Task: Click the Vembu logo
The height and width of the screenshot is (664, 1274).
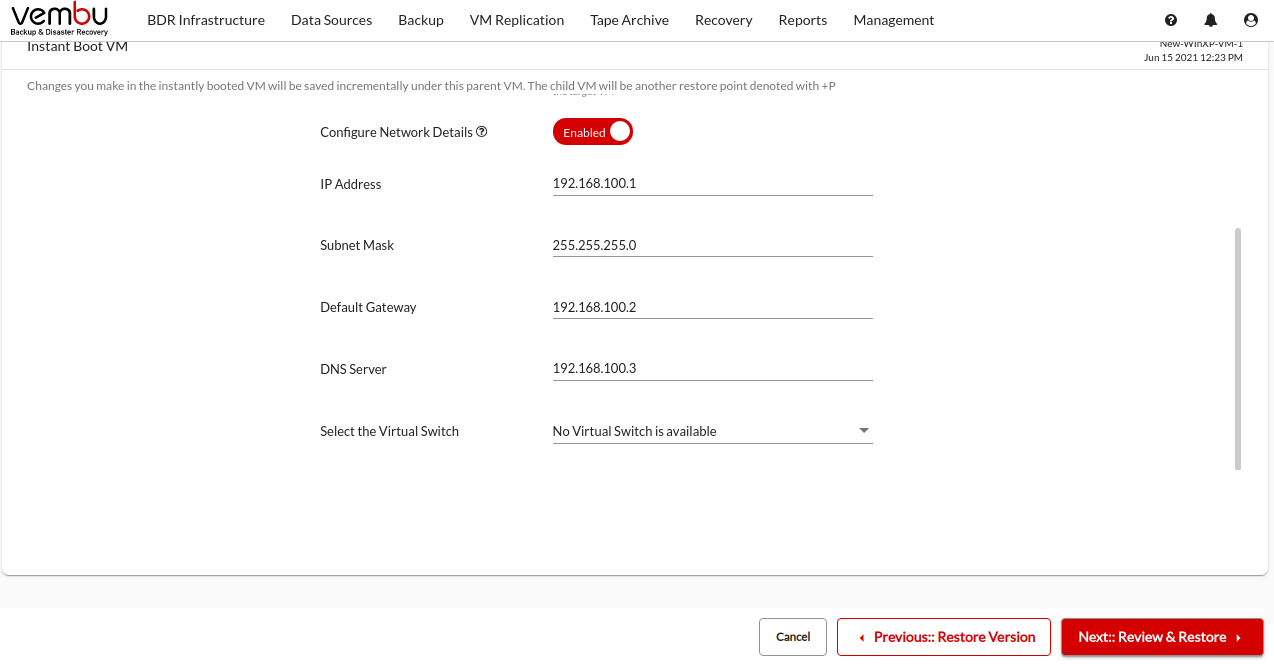Action: [x=59, y=19]
